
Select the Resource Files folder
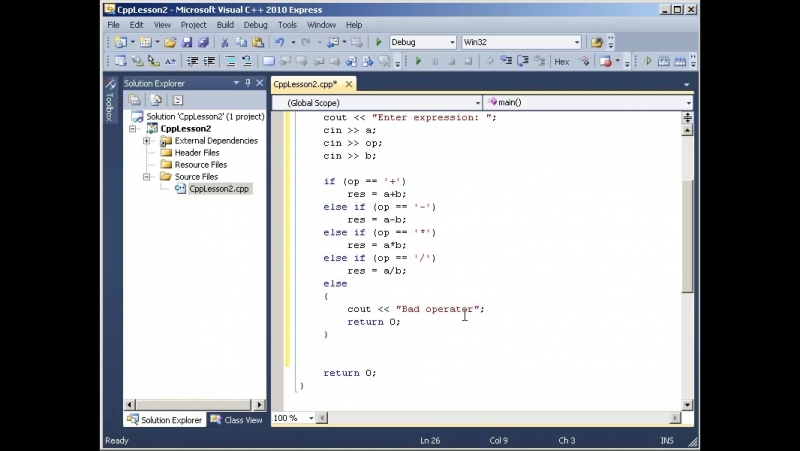click(x=201, y=165)
